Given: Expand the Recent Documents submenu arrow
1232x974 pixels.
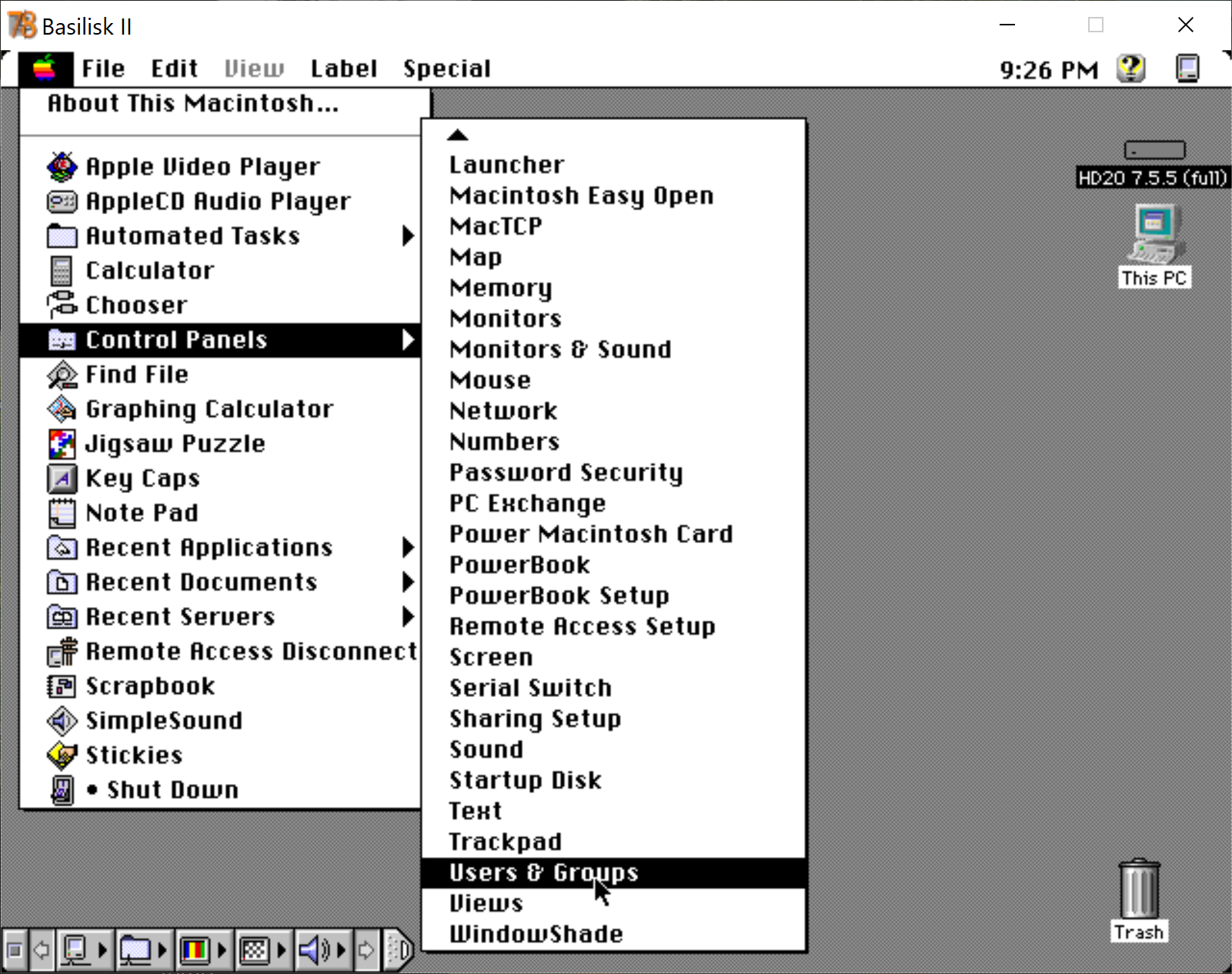Looking at the screenshot, I should click(x=408, y=582).
